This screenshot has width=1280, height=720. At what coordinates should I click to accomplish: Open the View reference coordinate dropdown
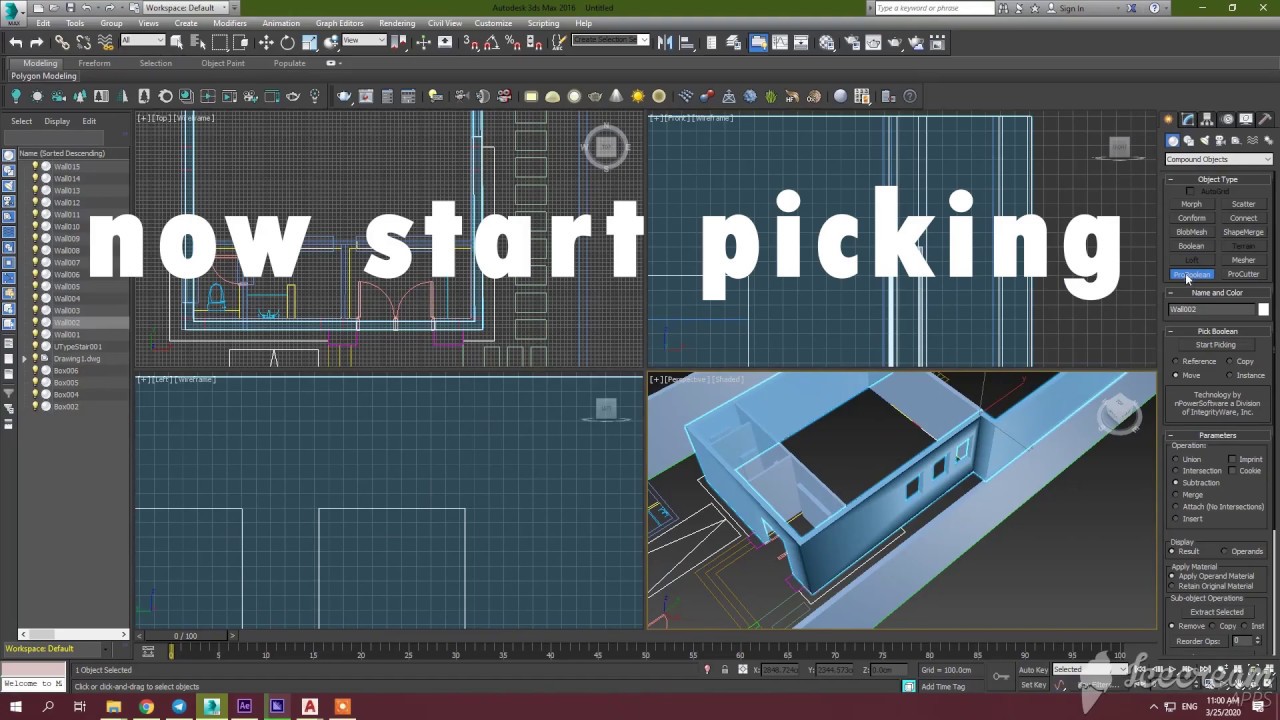coord(364,41)
